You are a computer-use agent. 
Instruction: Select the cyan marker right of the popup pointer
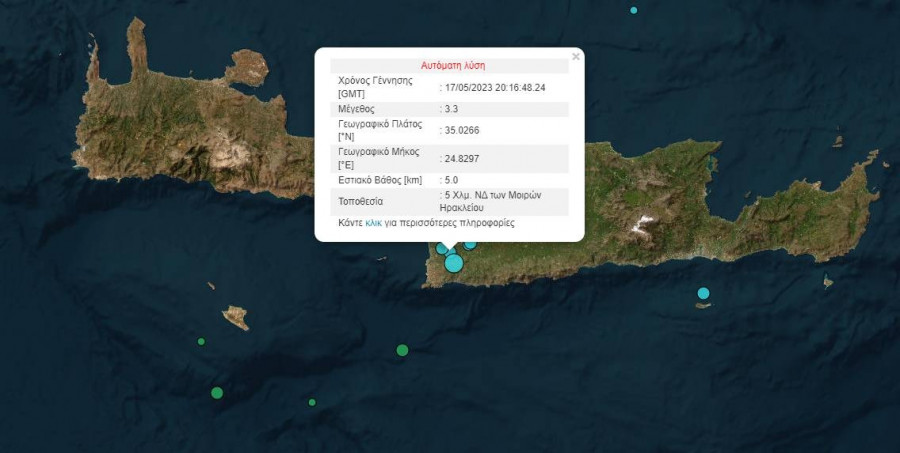[469, 243]
